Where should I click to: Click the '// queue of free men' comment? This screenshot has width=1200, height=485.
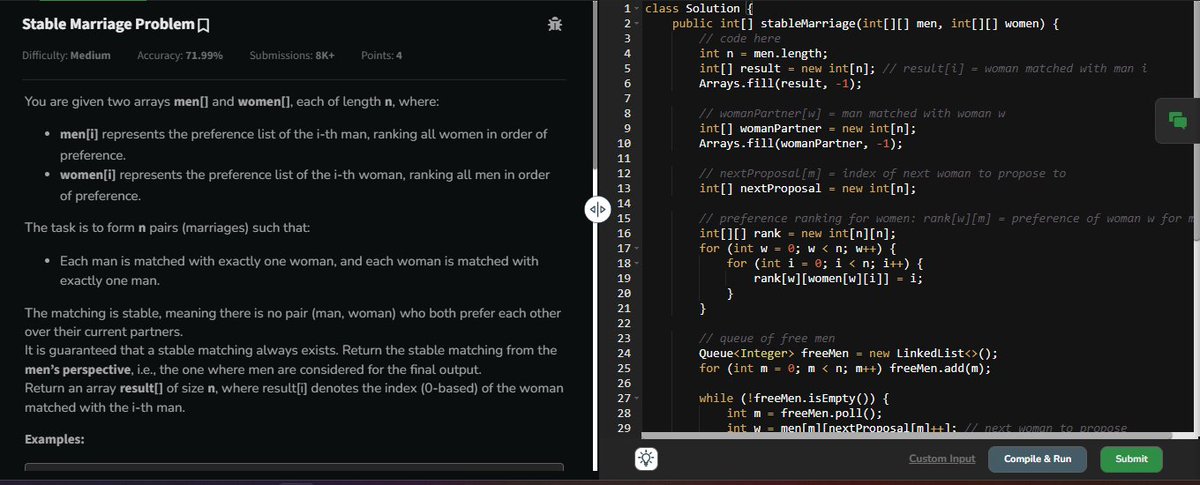pyautogui.click(x=766, y=338)
